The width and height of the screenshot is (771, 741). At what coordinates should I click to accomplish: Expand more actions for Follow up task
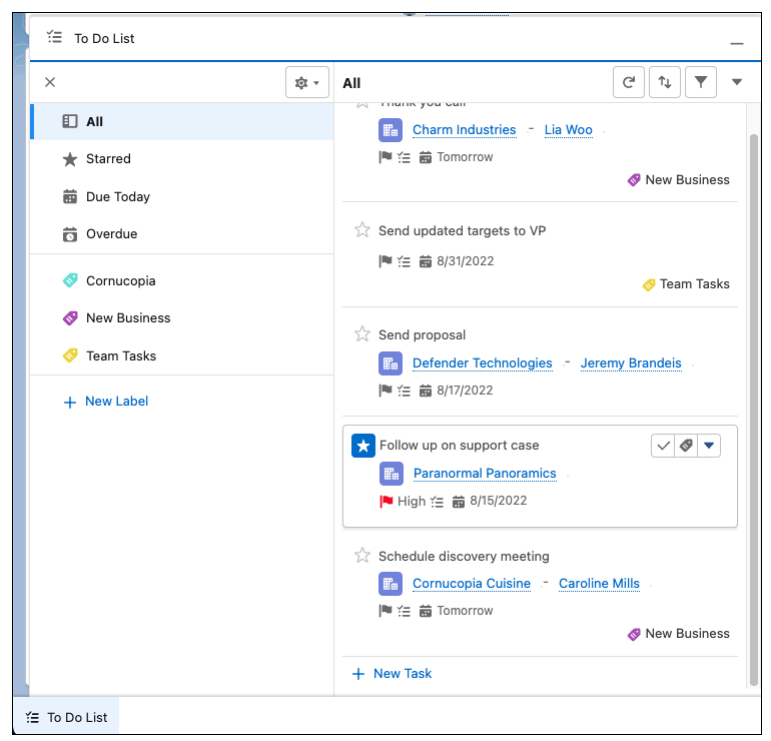(x=709, y=445)
